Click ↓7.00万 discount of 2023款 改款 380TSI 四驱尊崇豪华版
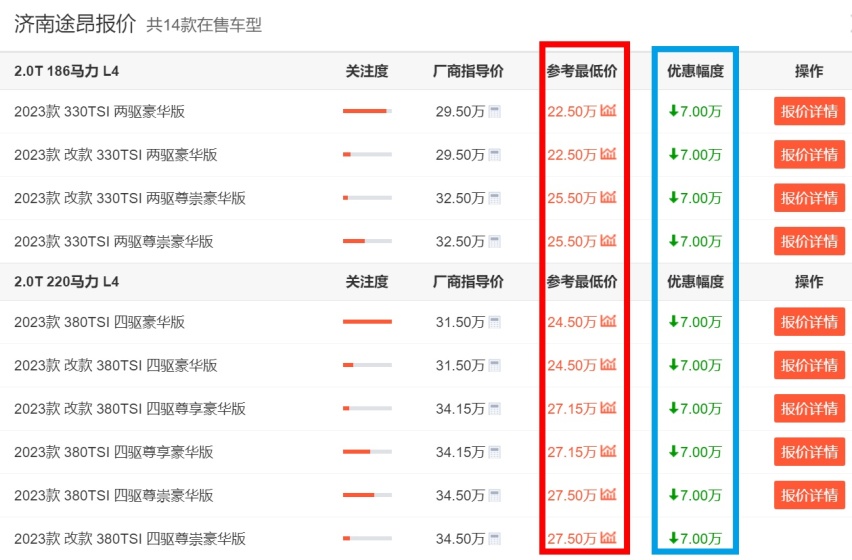Image resolution: width=852 pixels, height=560 pixels. (x=695, y=539)
